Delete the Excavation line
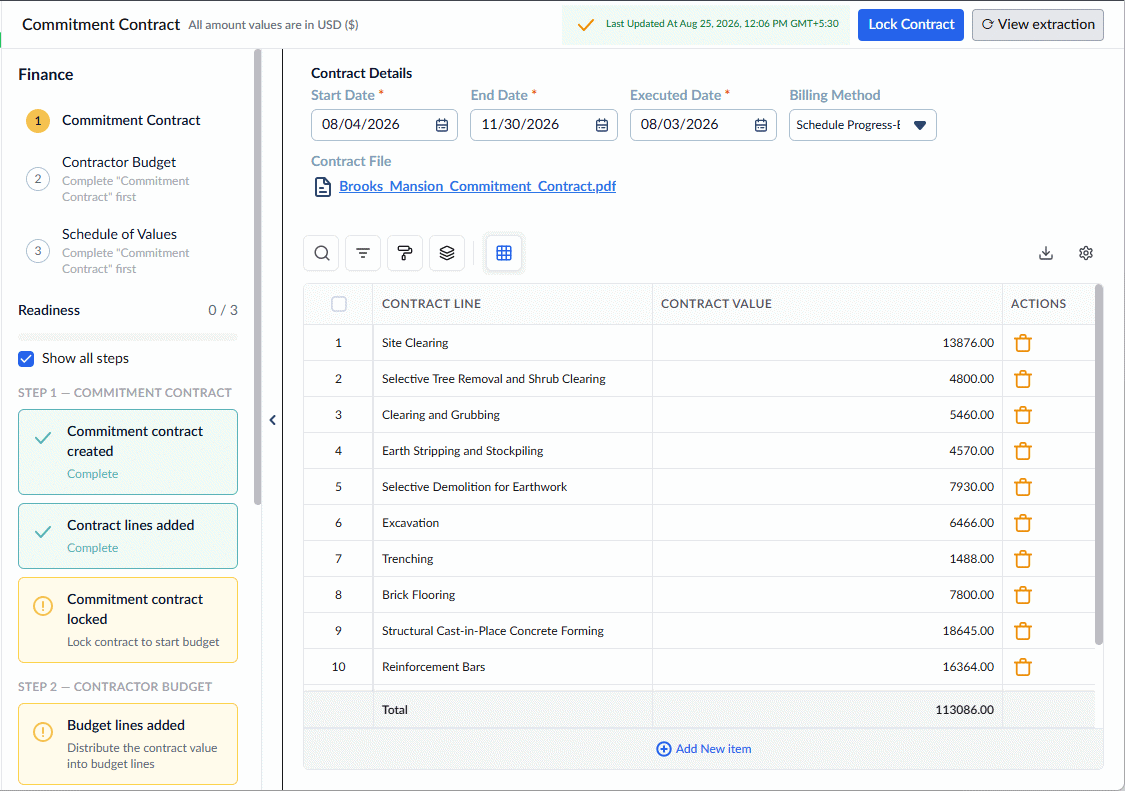 tap(1023, 523)
